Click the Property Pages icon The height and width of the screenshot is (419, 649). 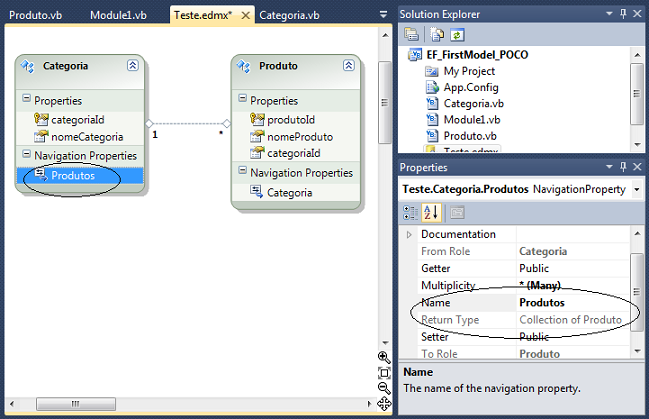[457, 212]
